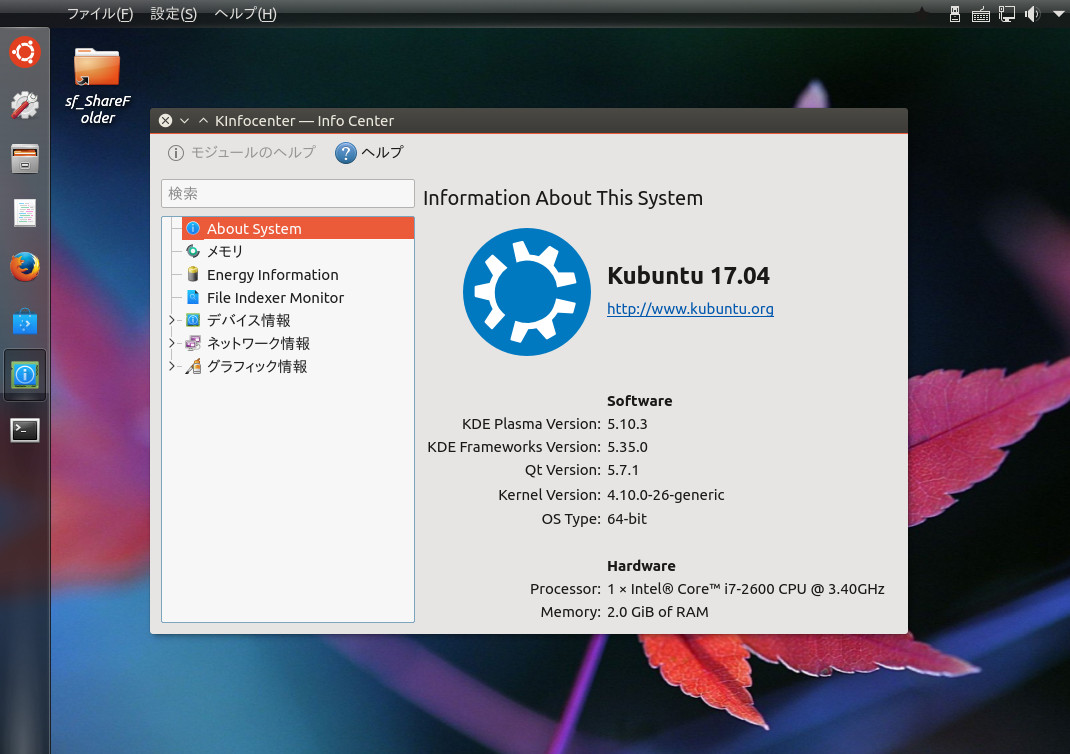The width and height of the screenshot is (1070, 754).
Task: Maximize KInfocenter with the up chevron
Action: (x=203, y=121)
